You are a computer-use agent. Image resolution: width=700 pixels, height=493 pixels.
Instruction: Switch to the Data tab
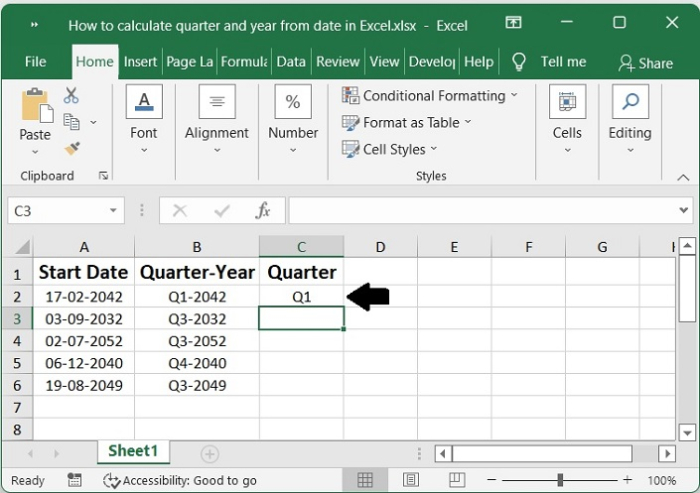291,62
